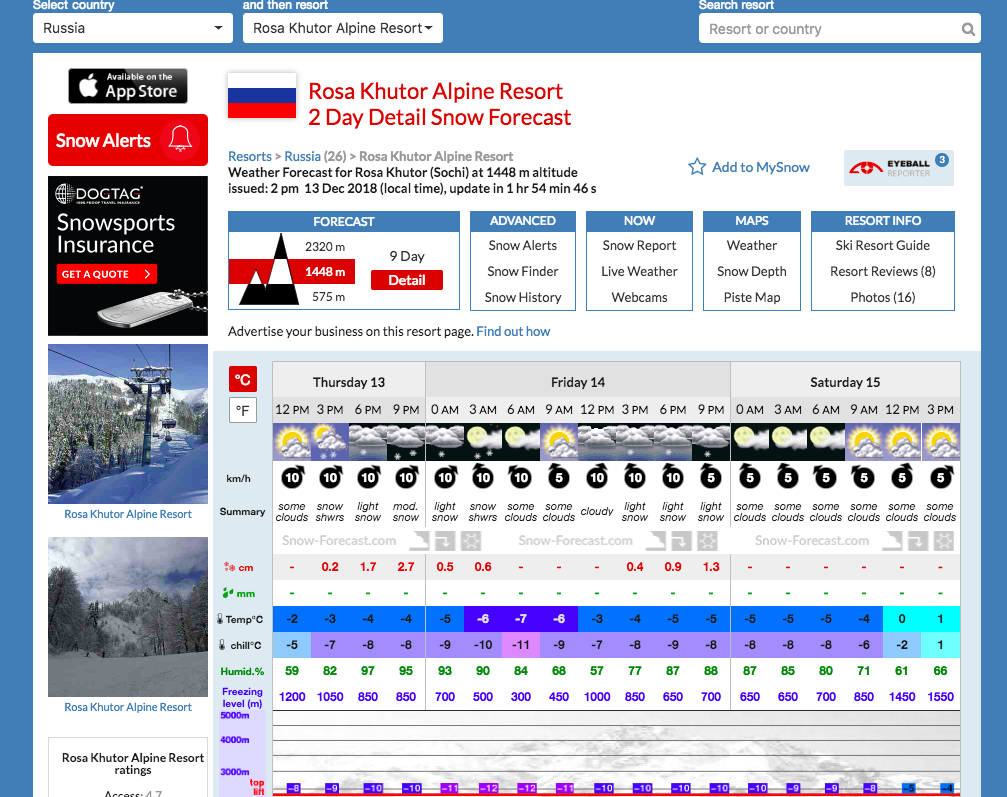Image resolution: width=1007 pixels, height=797 pixels.
Task: Open the Snow Alerts advanced link
Action: click(x=523, y=245)
